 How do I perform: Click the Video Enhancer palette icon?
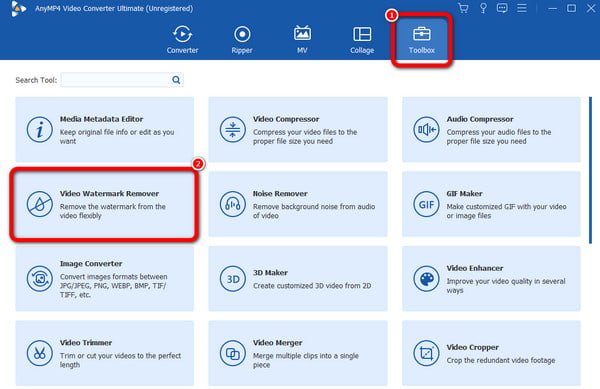pyautogui.click(x=426, y=279)
